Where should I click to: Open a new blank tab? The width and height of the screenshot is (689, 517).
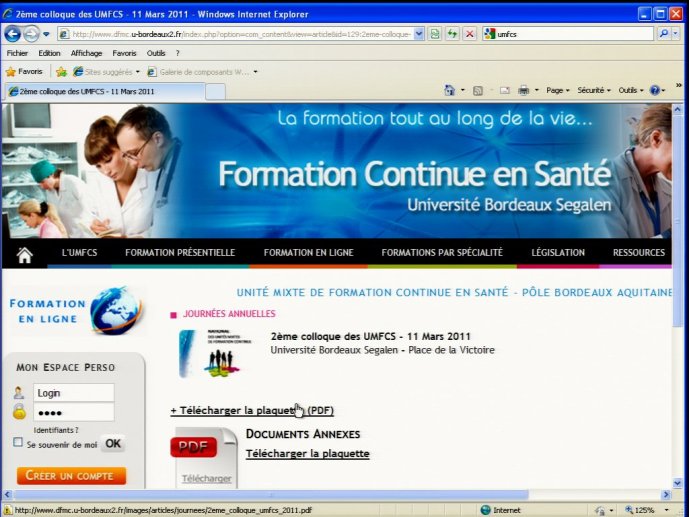tap(215, 92)
